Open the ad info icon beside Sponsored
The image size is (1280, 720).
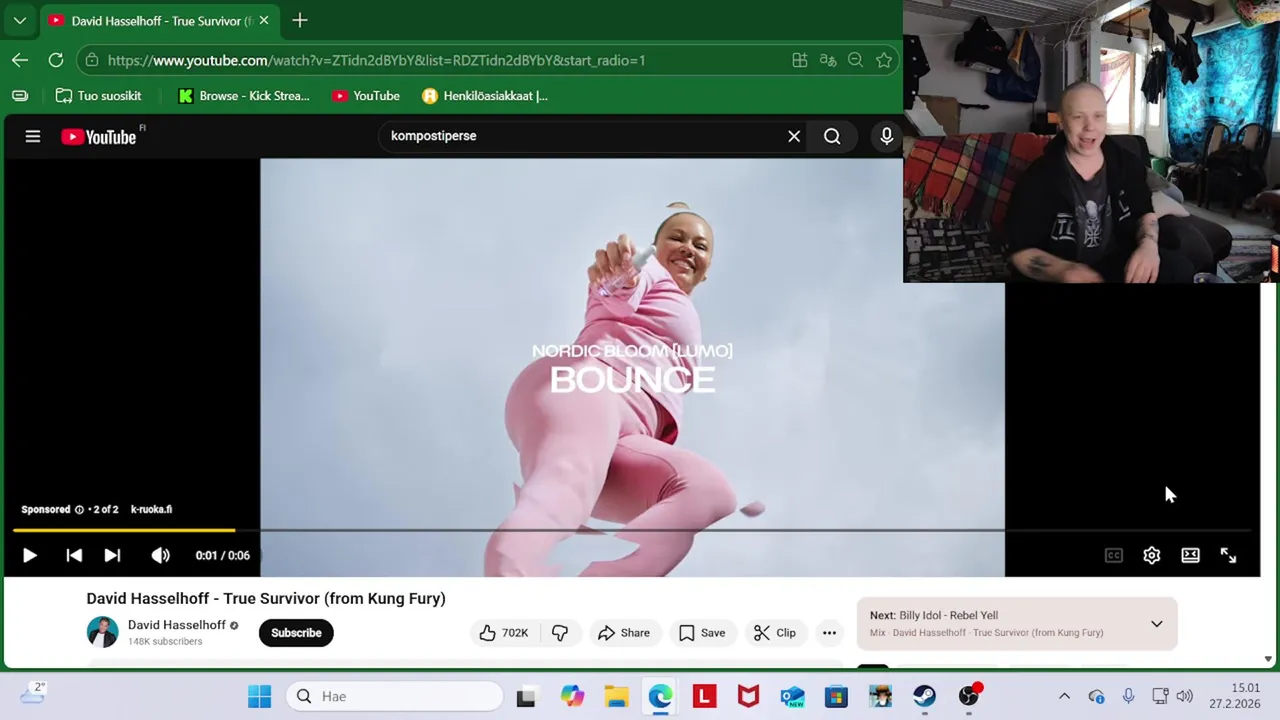point(79,509)
